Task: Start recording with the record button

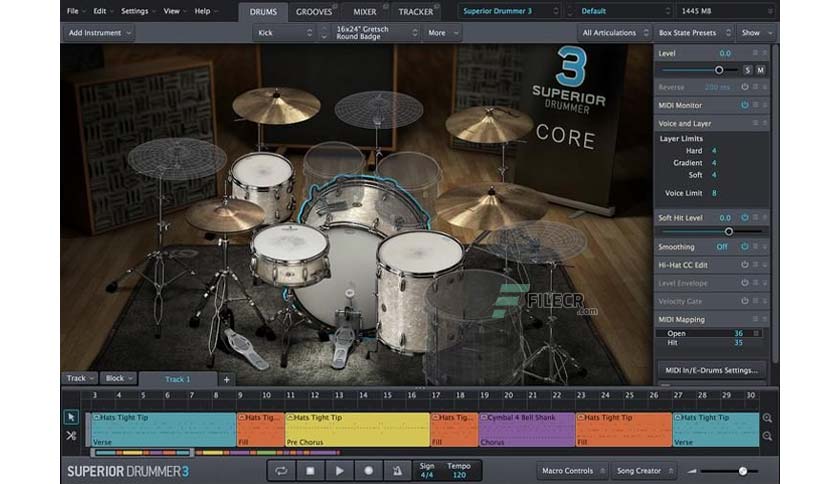Action: tap(368, 471)
